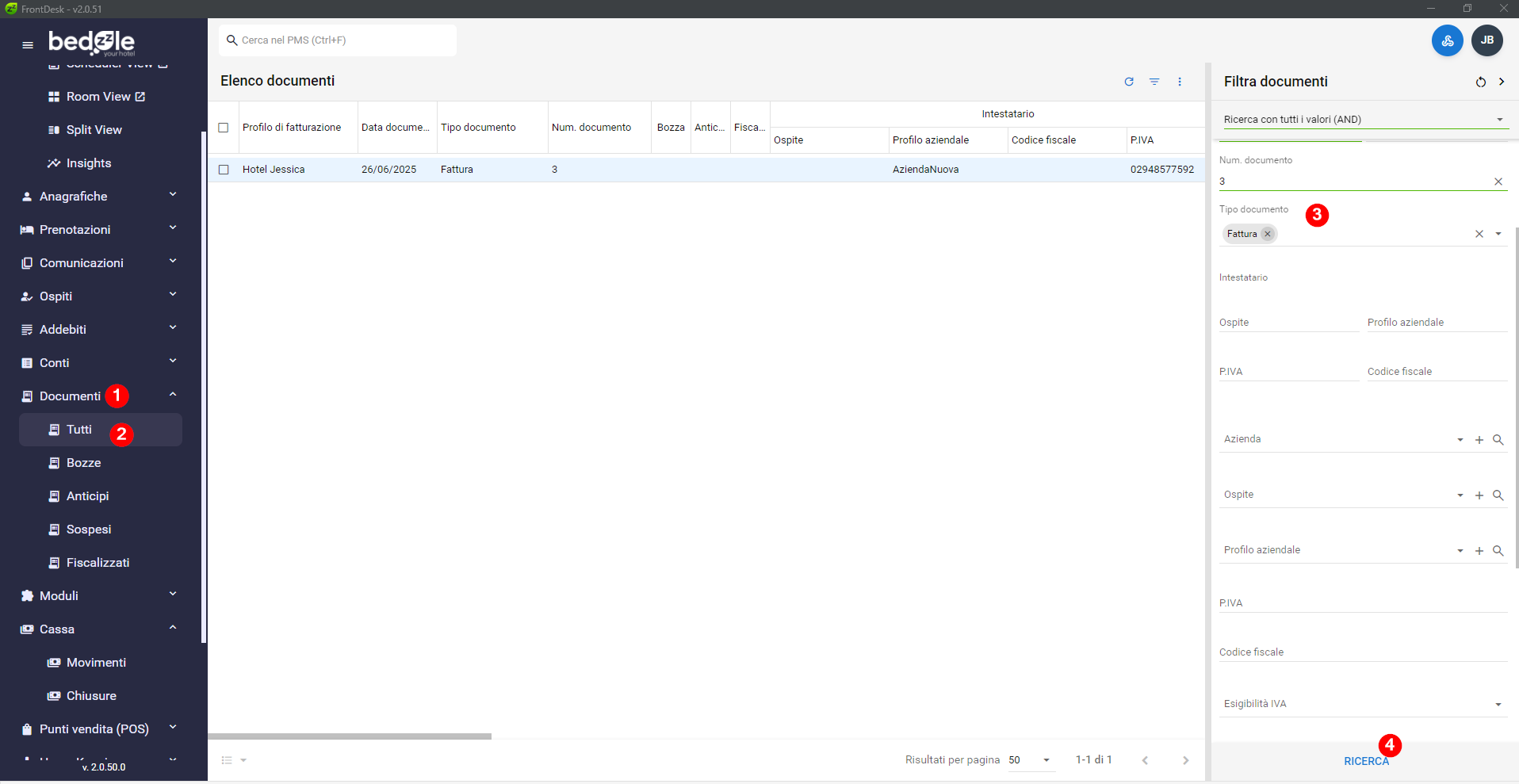The height and width of the screenshot is (784, 1519).
Task: Open the Esigibilità IVA dropdown
Action: pos(1363,704)
